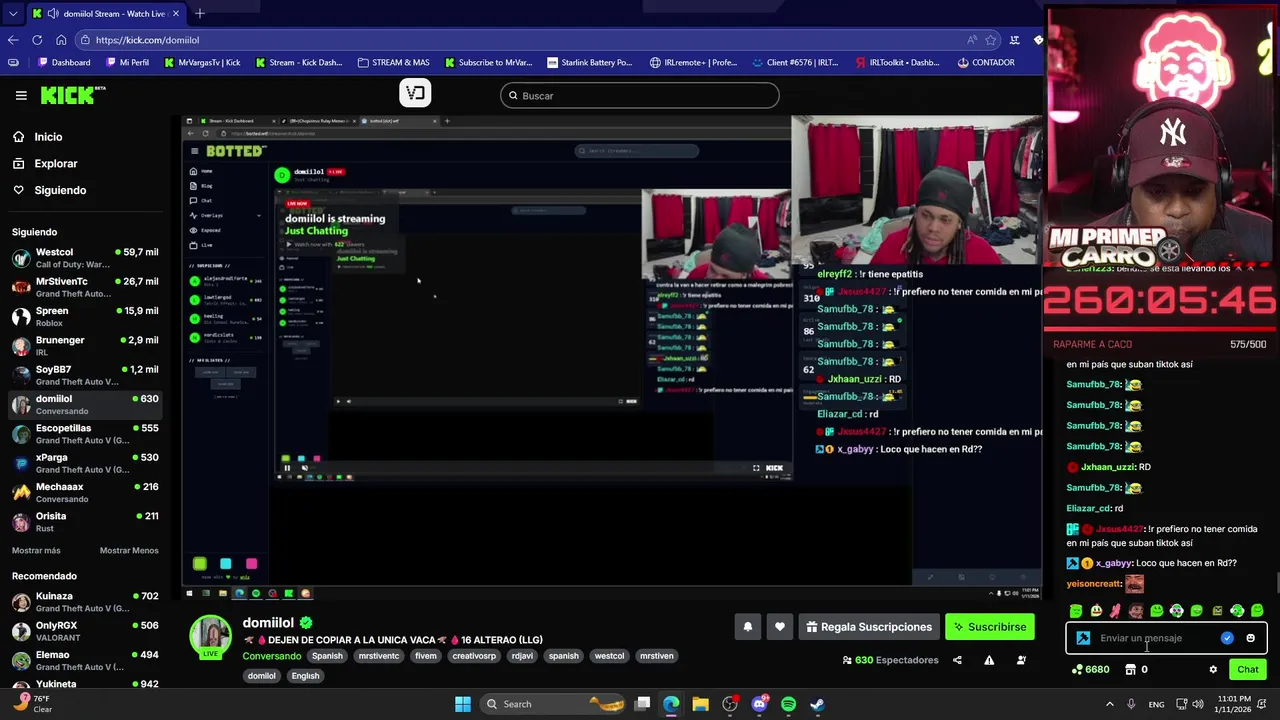Click the user icon beside the report icon

coord(1021,660)
